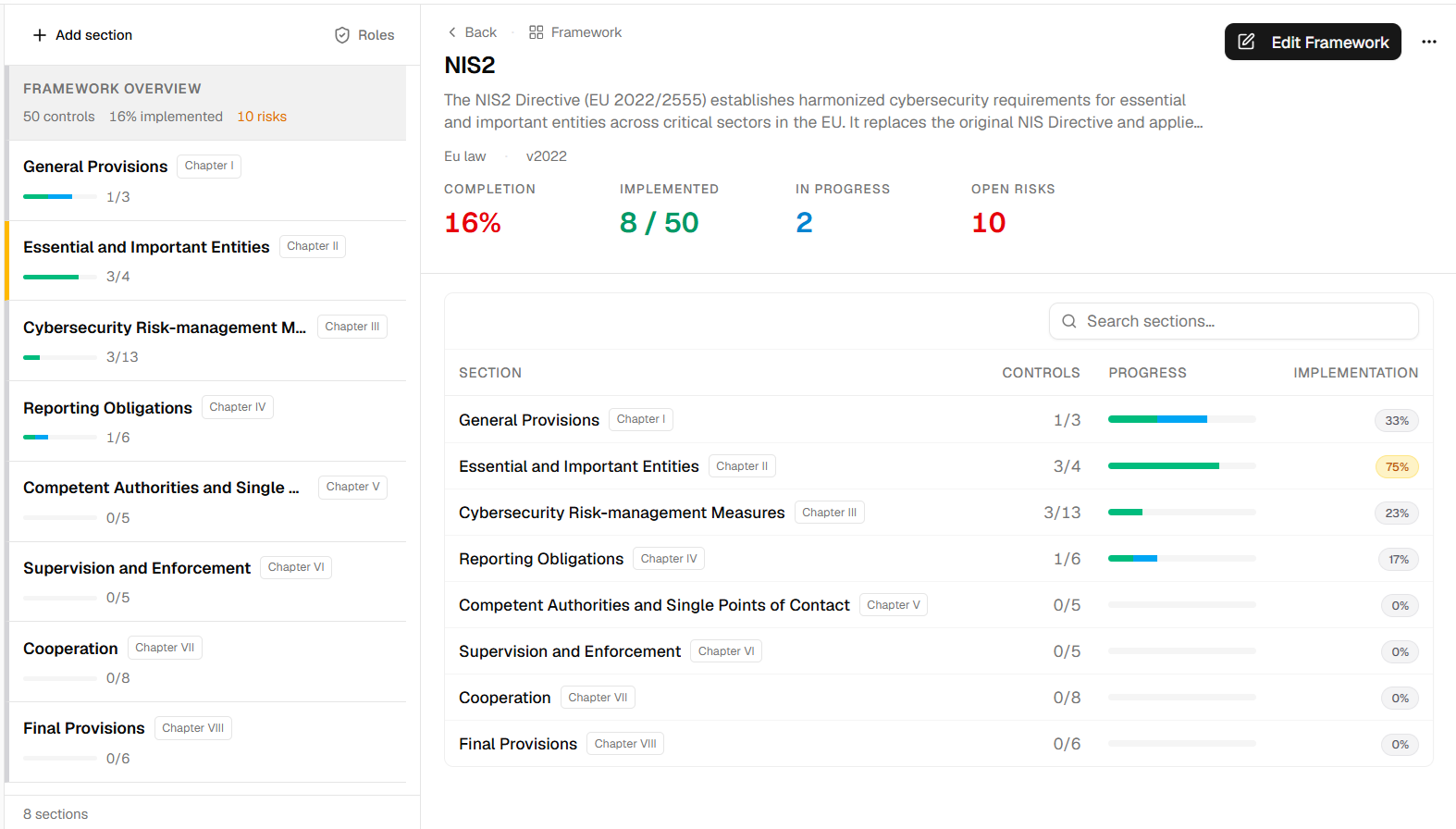The width and height of the screenshot is (1456, 829).
Task: Click the 3/13 controls count in table
Action: (1062, 513)
